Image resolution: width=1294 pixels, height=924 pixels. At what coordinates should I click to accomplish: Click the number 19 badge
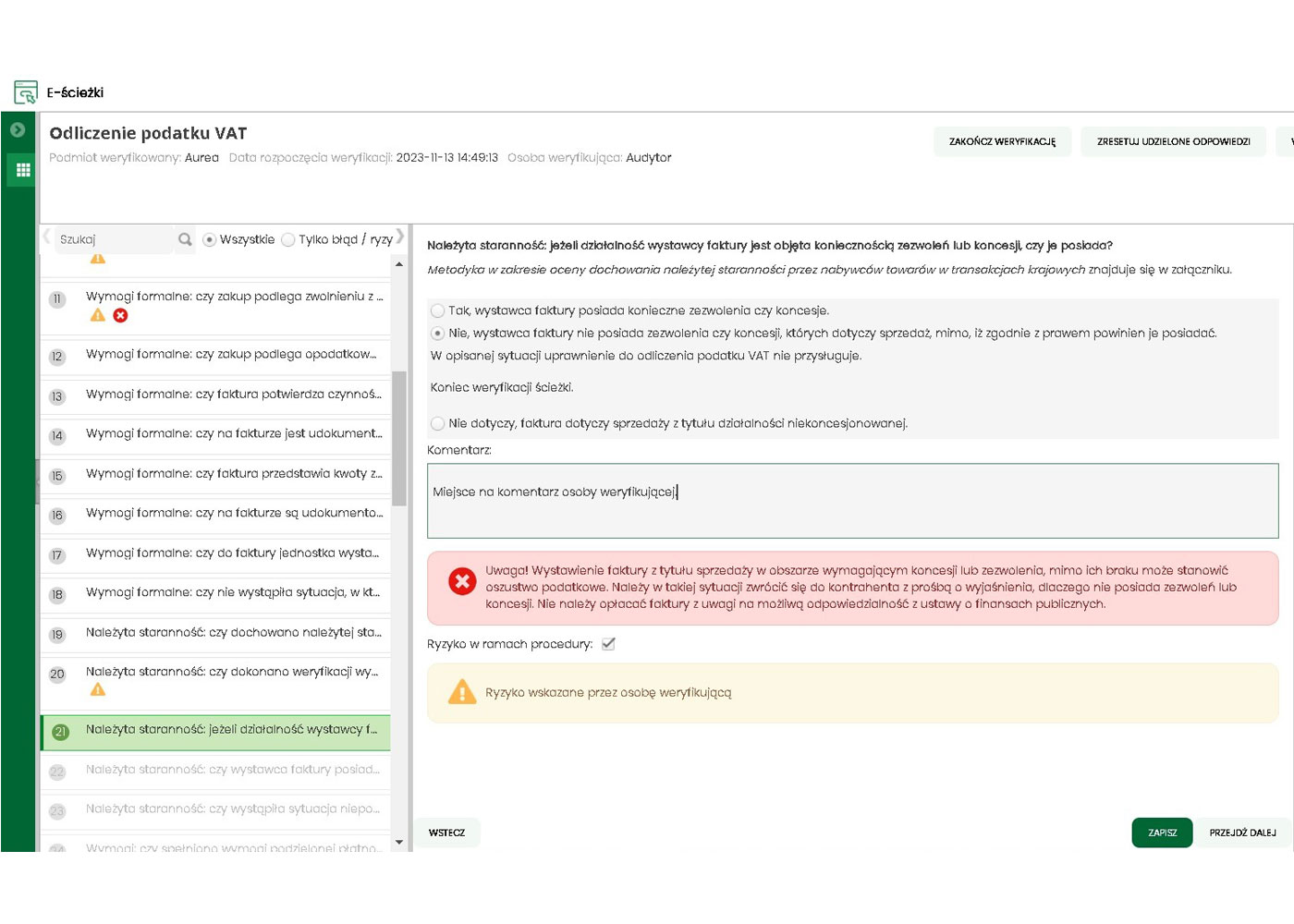pyautogui.click(x=57, y=636)
